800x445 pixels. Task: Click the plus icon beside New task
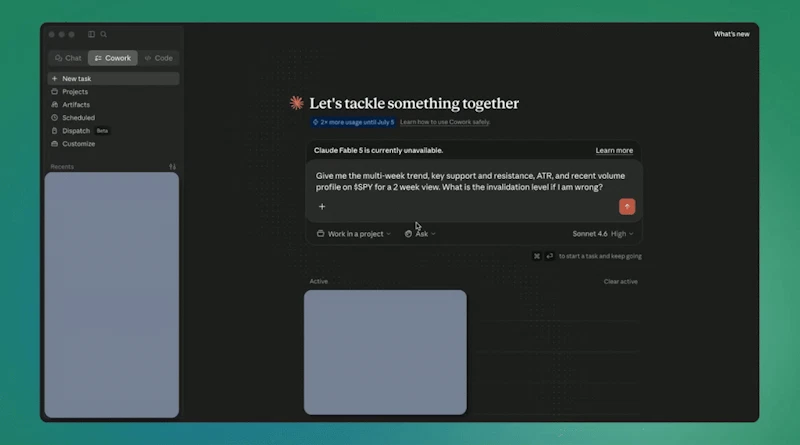tap(55, 79)
